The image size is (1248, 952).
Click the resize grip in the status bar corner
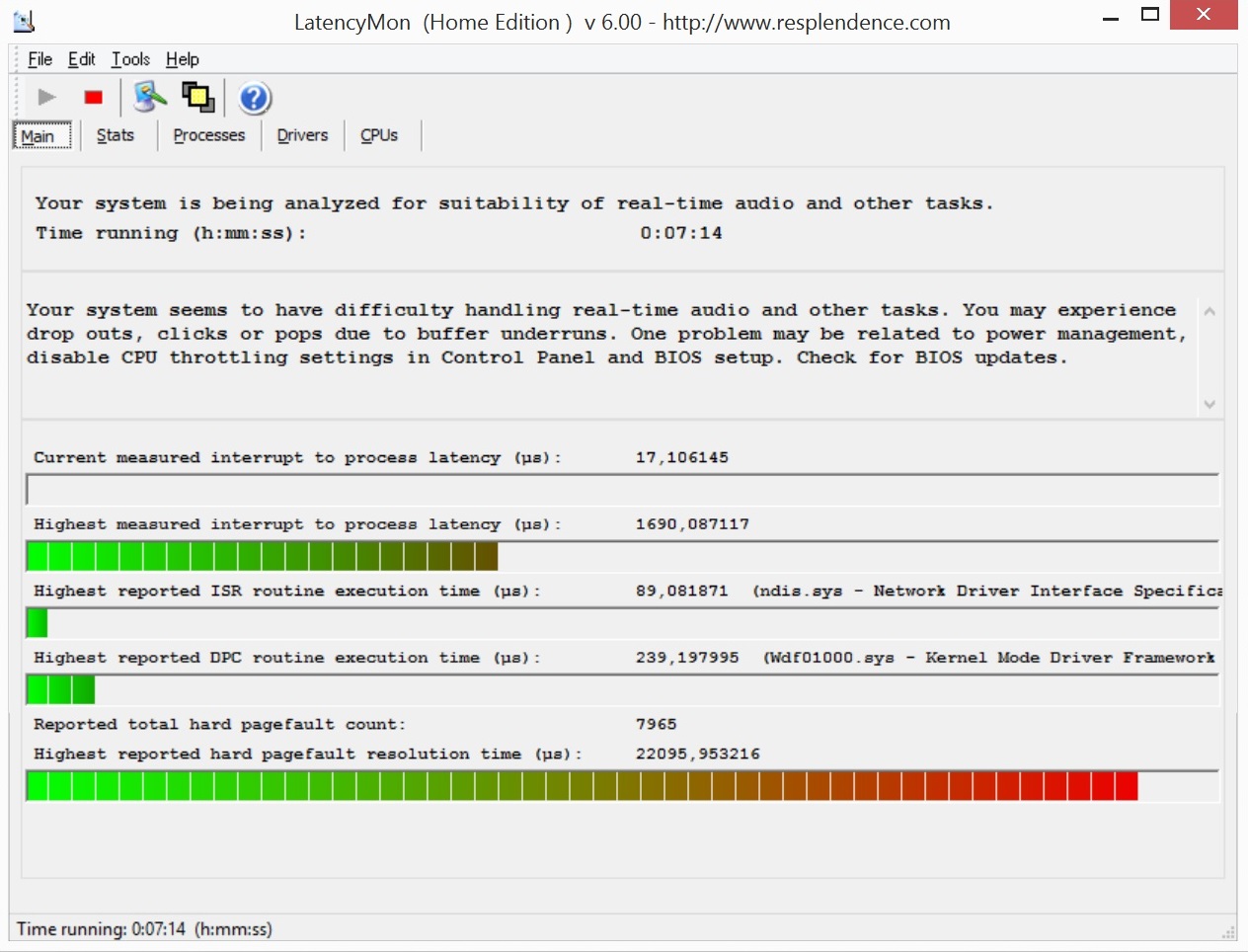click(1228, 931)
